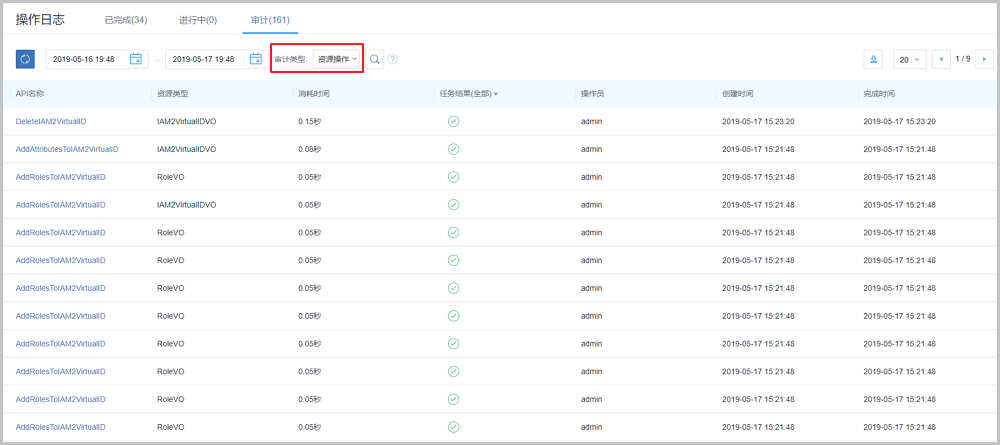Screen dimensions: 1000x445
Task: Open the start date calendar picker icon
Action: tap(136, 59)
